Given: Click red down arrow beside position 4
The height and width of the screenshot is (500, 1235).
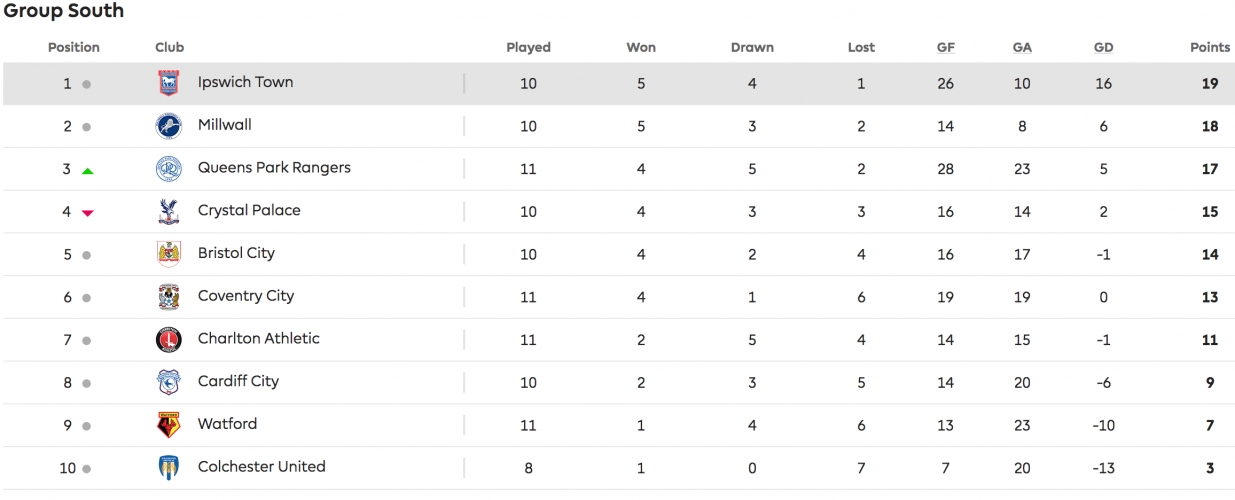Looking at the screenshot, I should coord(87,213).
